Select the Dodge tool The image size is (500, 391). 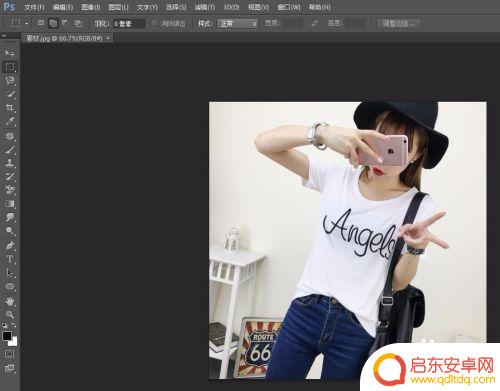point(10,231)
